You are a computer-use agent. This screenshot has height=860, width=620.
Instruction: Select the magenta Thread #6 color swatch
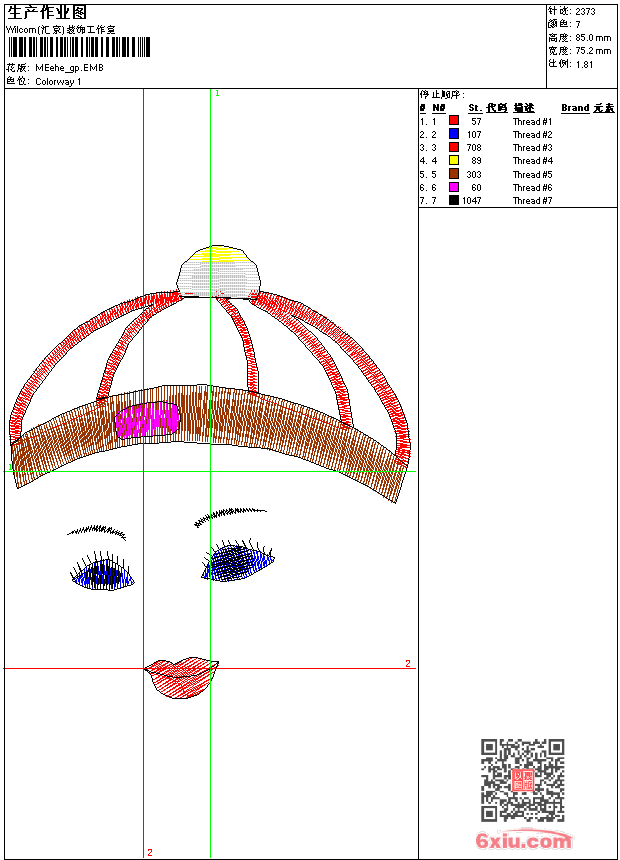click(454, 188)
